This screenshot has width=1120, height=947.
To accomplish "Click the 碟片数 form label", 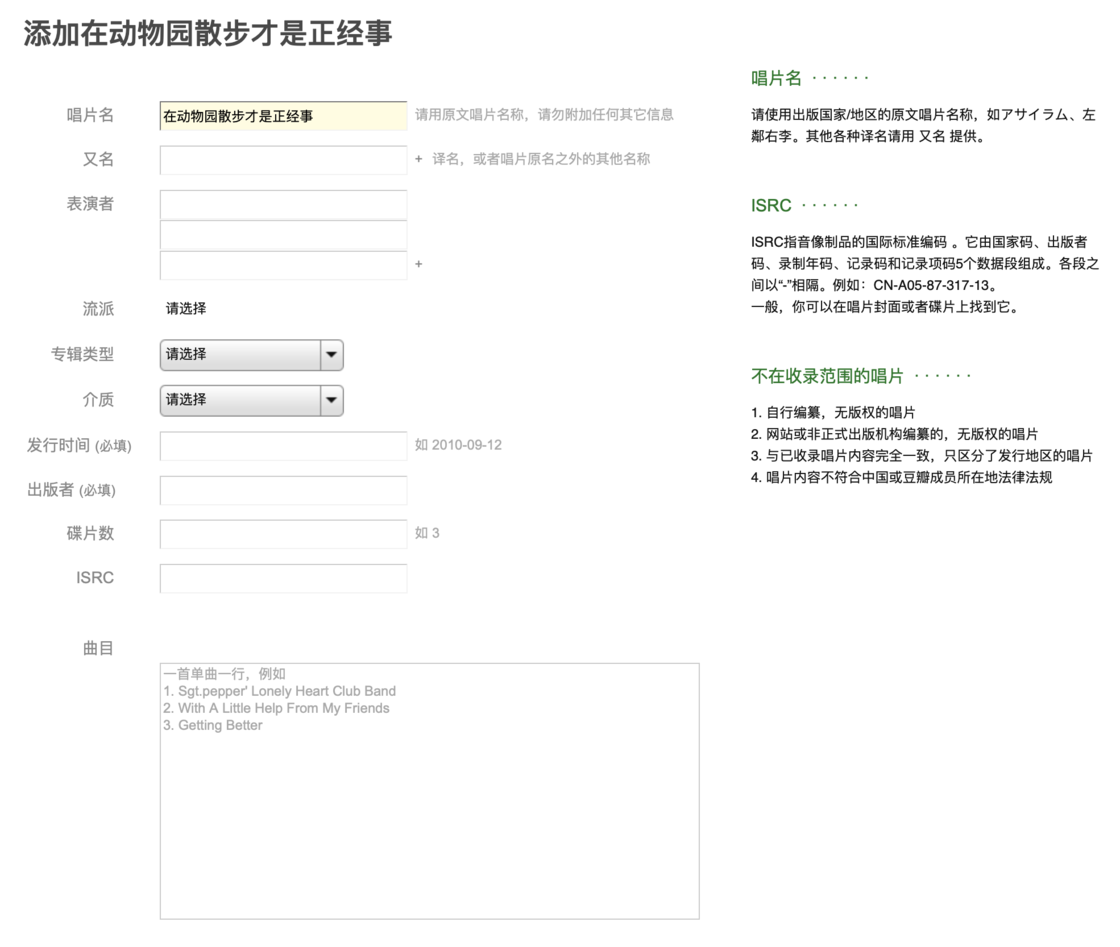I will coord(90,533).
